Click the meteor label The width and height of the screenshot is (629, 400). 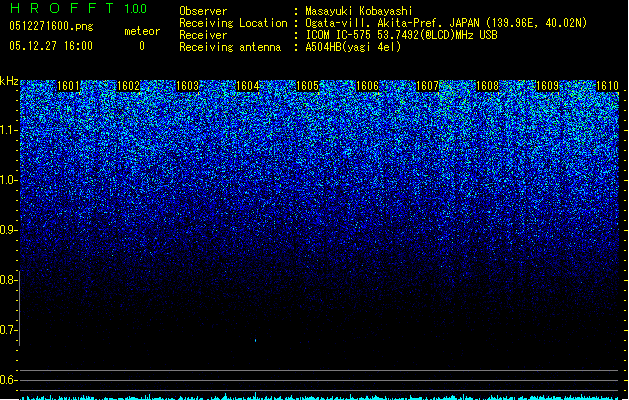tap(142, 31)
